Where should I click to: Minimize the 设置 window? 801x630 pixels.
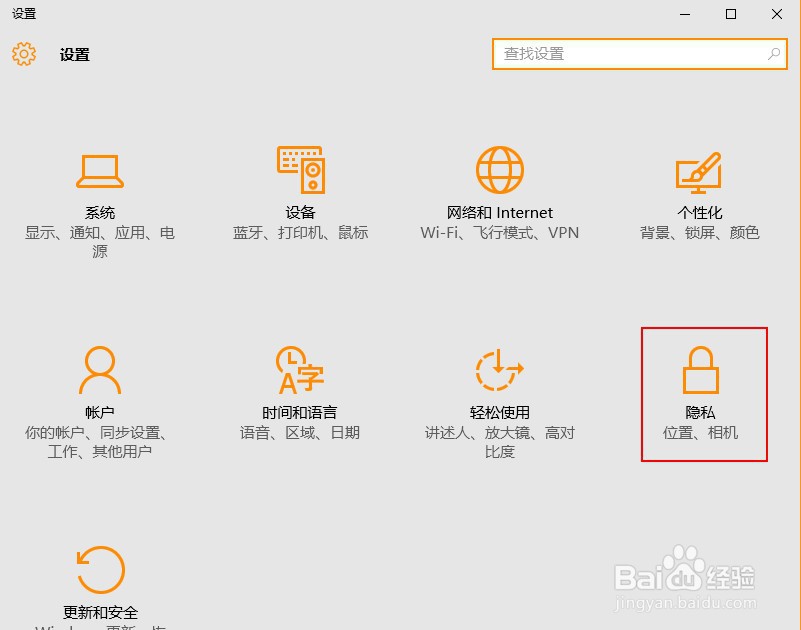(685, 14)
